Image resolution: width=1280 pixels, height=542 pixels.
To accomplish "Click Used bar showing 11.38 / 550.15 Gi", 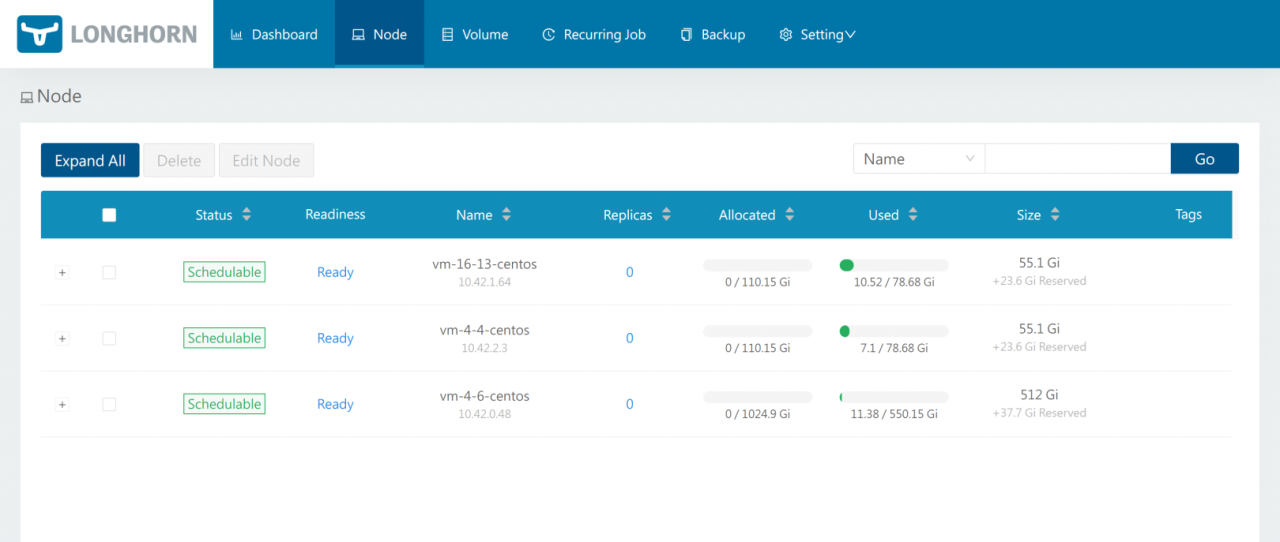I will 894,397.
